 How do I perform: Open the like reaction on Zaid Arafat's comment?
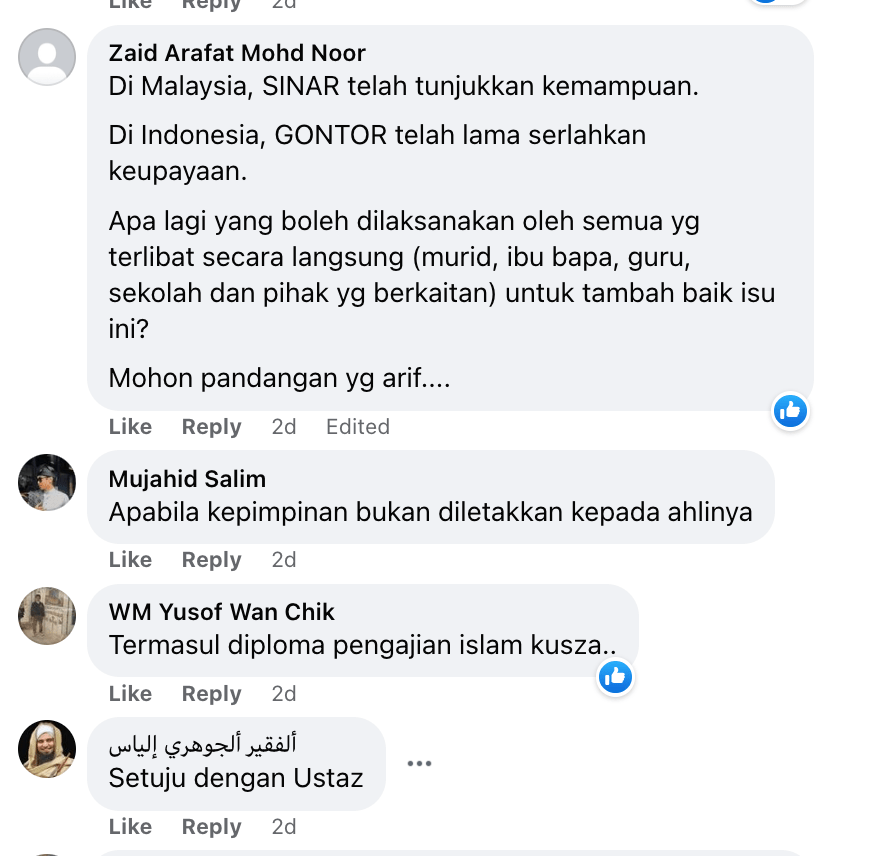(x=790, y=411)
